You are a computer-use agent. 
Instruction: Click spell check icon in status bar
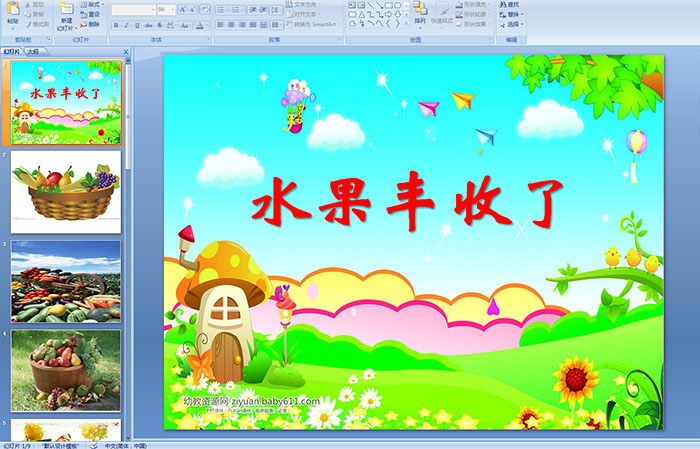coord(93,445)
